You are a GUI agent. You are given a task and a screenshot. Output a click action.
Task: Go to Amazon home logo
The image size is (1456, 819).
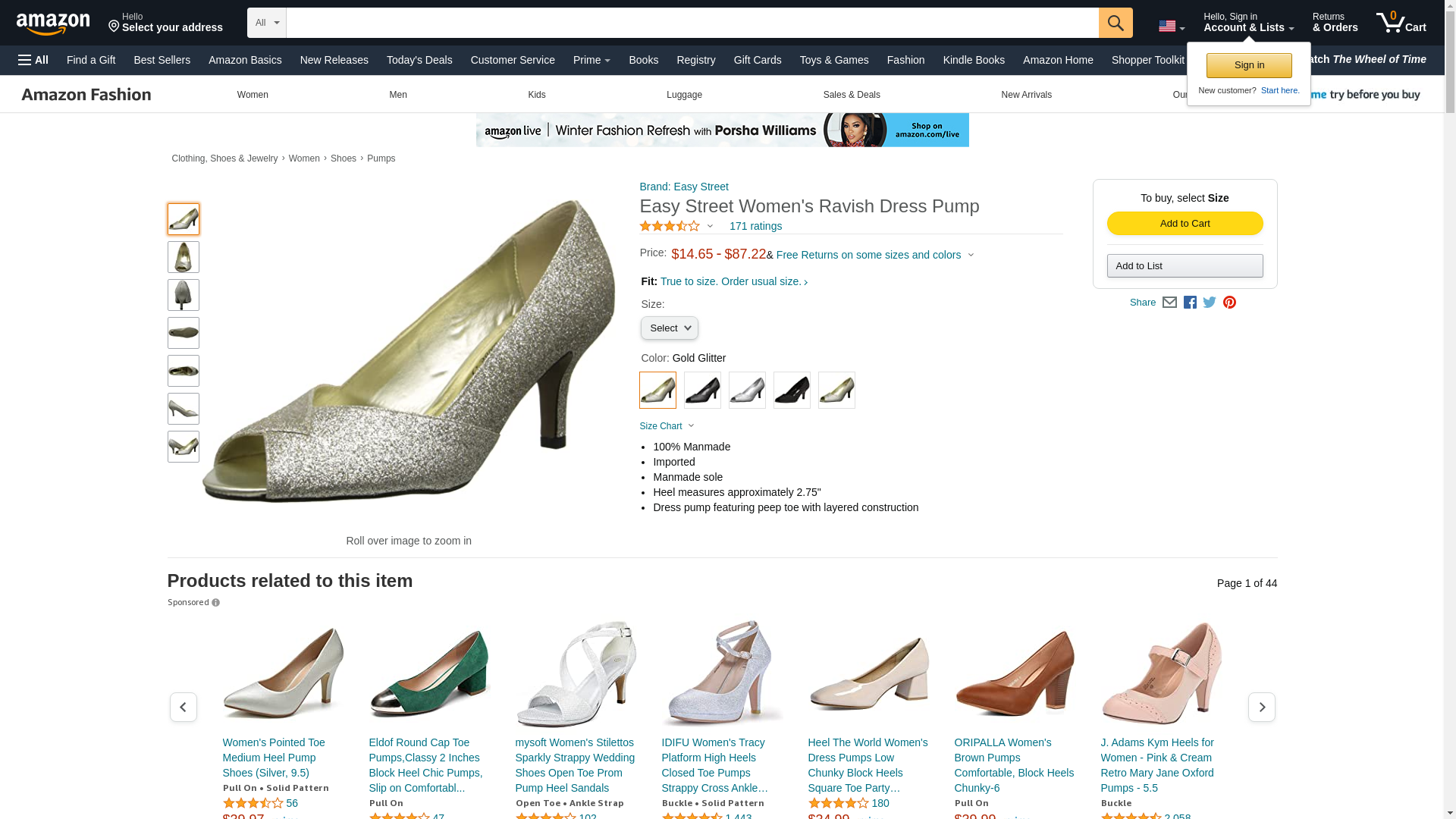click(x=53, y=24)
